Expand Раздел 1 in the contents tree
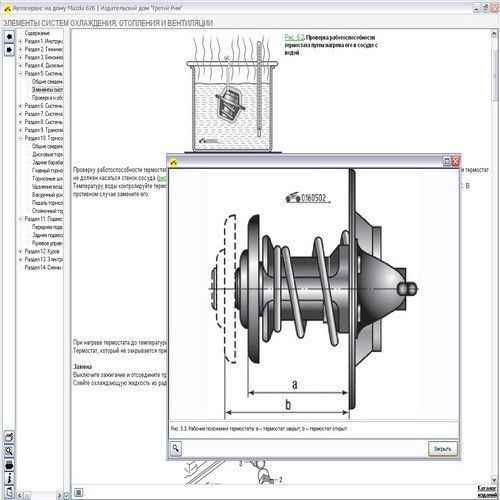The width and height of the screenshot is (500, 500). tap(21, 41)
